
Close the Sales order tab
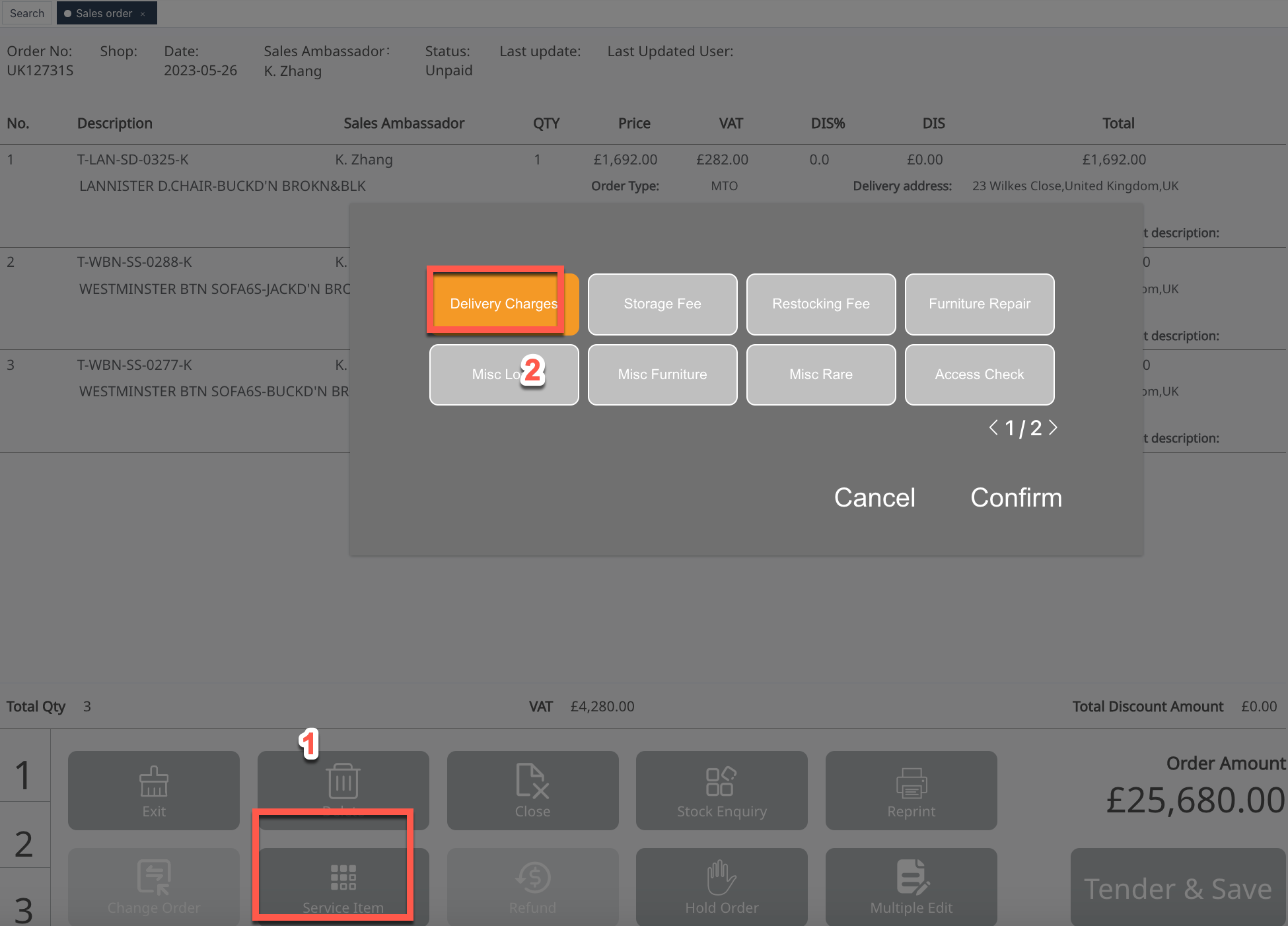(x=143, y=14)
